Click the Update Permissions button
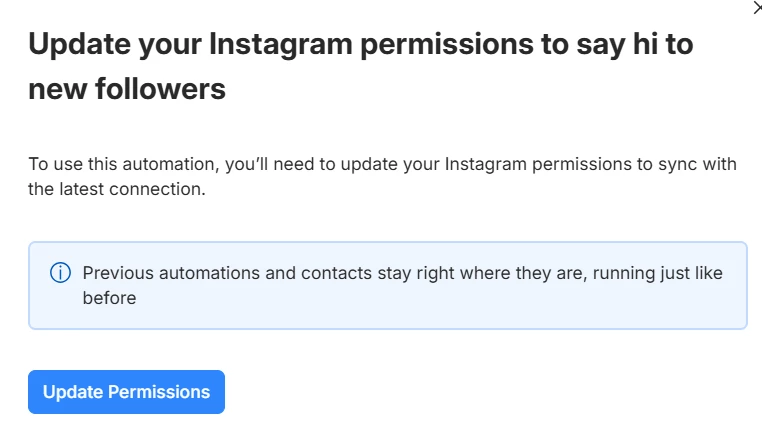Screen dimensions: 762x447 click(126, 392)
